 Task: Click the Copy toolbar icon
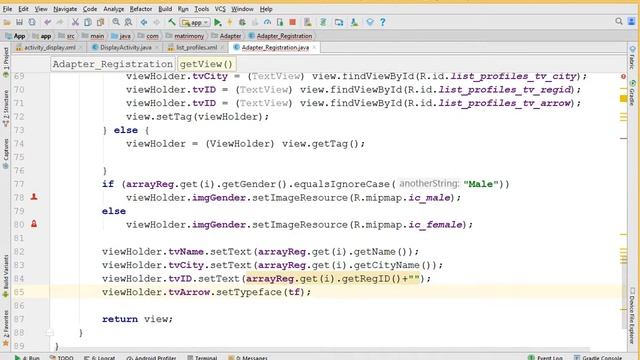[x=87, y=22]
